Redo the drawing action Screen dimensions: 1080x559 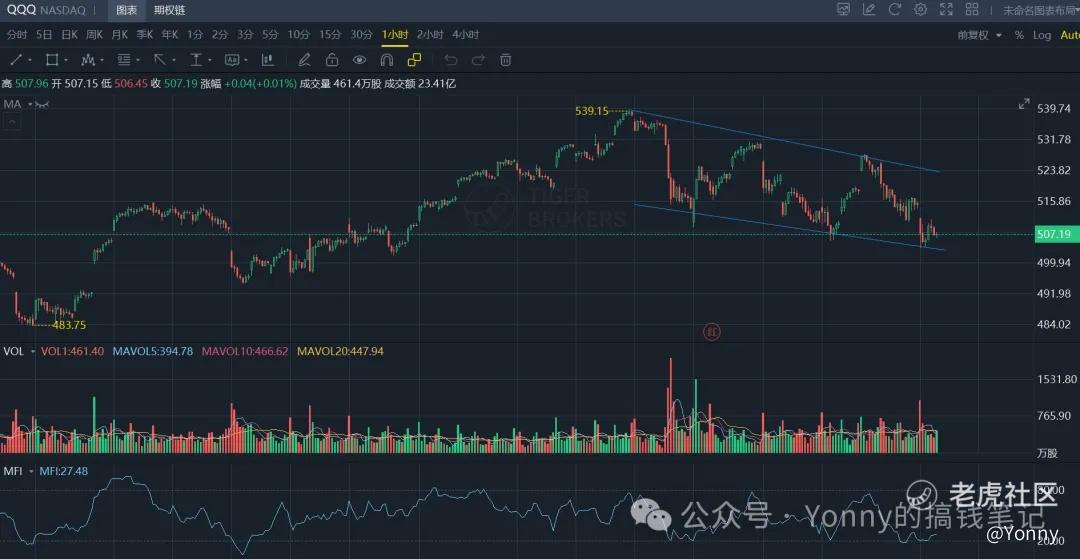point(478,60)
